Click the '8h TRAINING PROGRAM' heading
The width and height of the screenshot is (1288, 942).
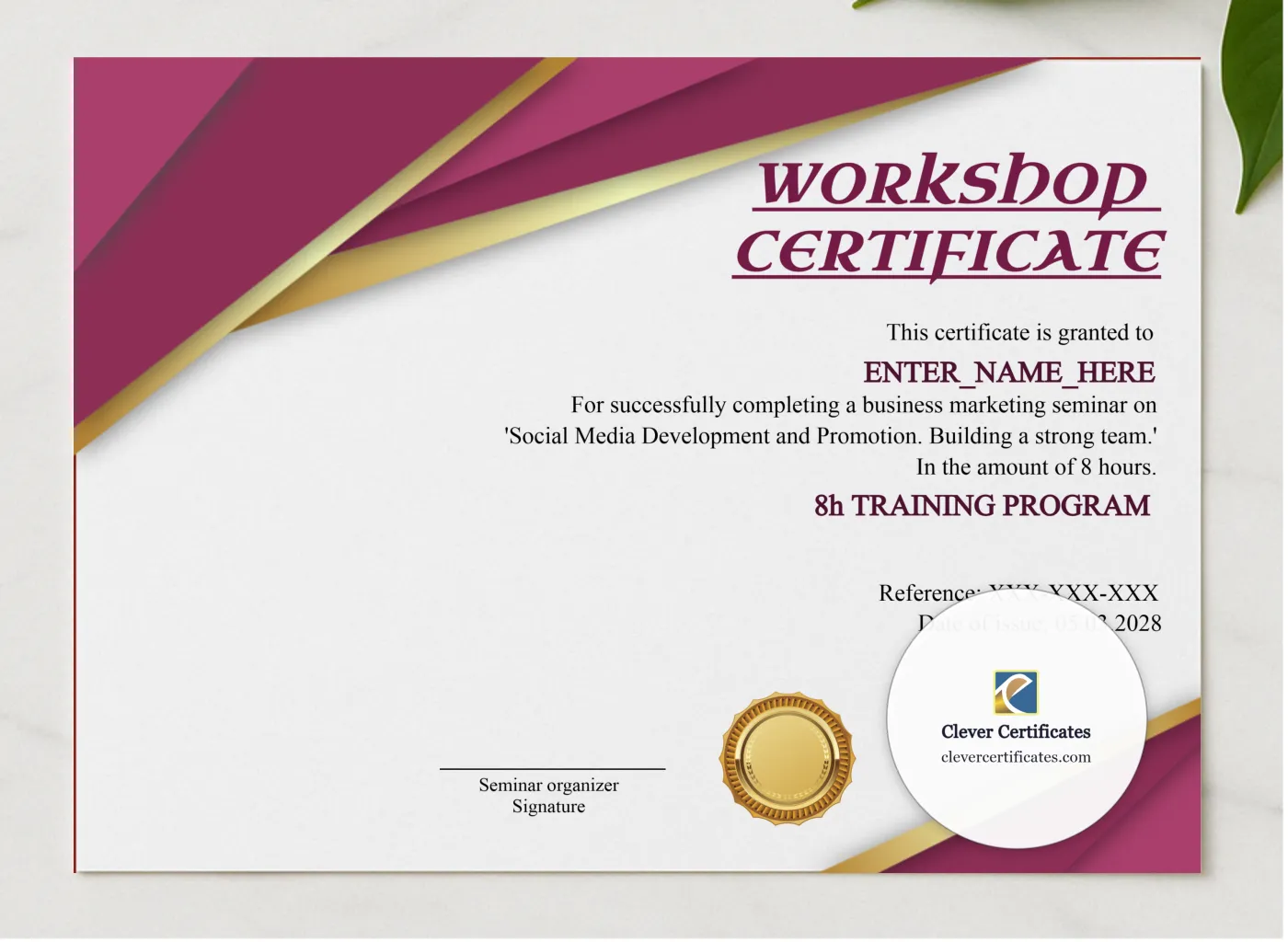point(982,506)
